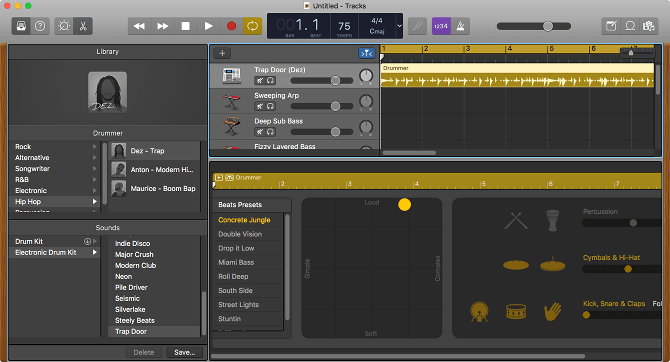
Task: Expand the Electronic drummer genre
Action: pyautogui.click(x=95, y=191)
